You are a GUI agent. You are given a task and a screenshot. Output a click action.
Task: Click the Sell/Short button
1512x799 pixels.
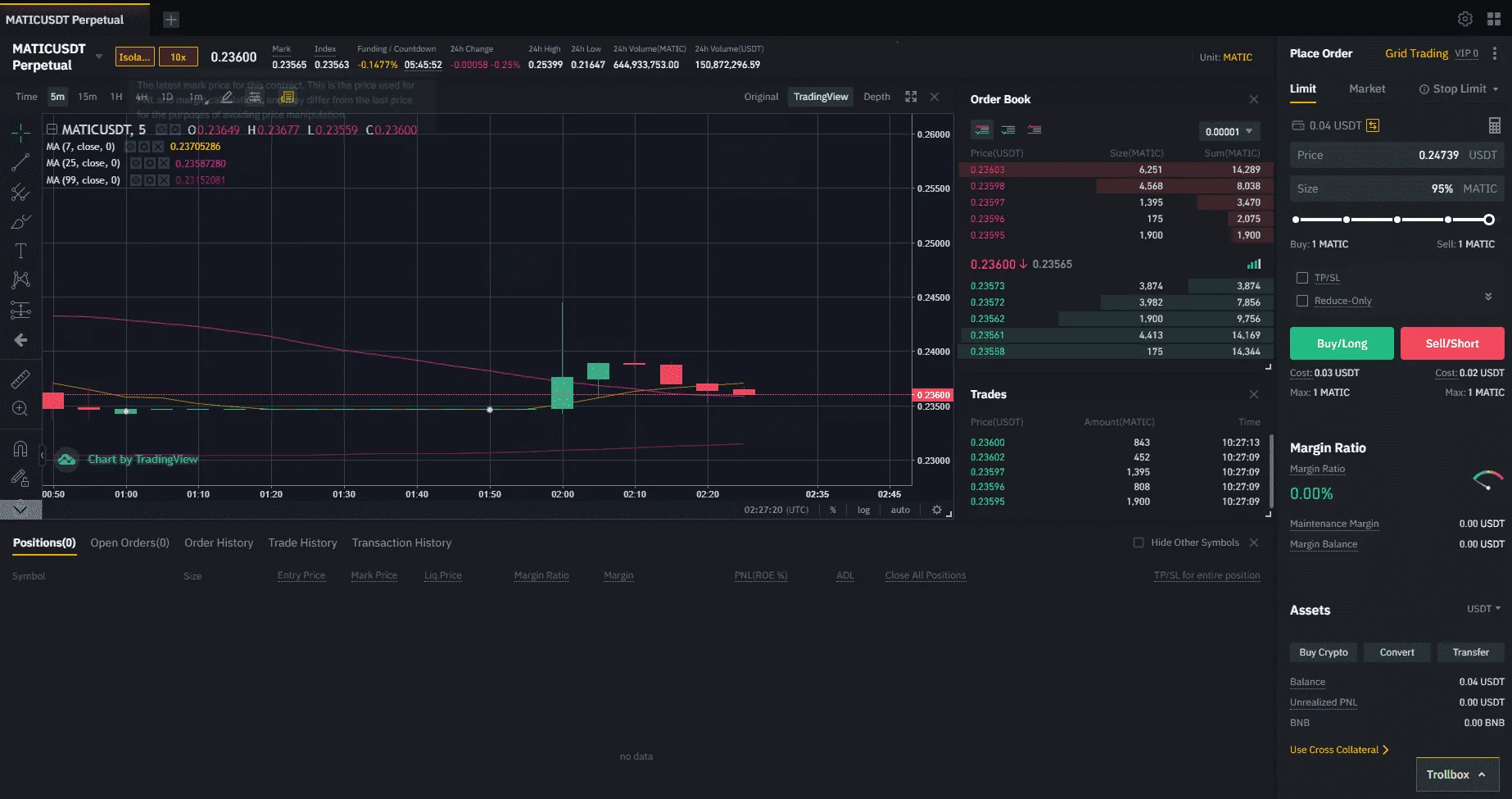click(x=1452, y=343)
